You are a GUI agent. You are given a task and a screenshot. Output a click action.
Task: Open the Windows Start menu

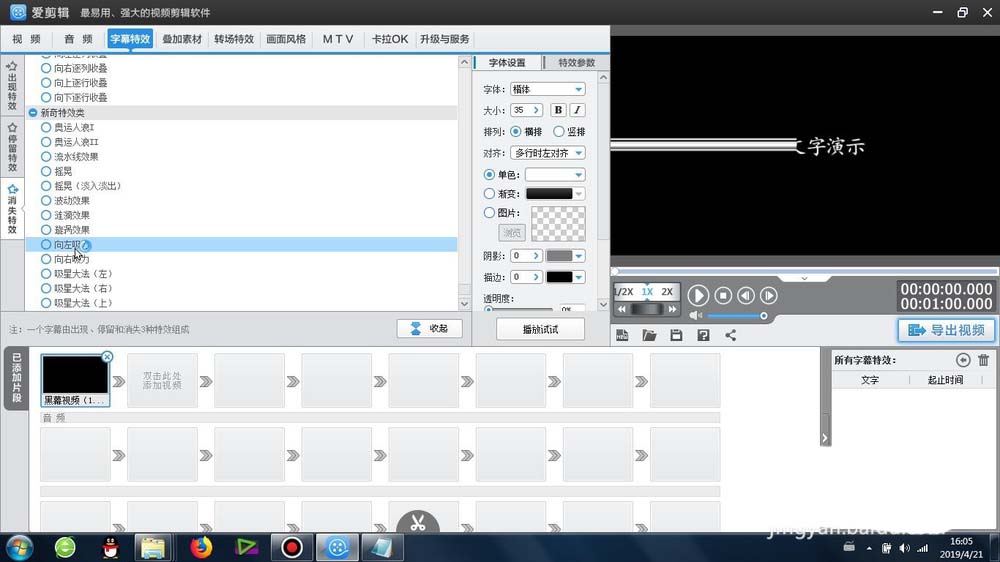(x=19, y=547)
